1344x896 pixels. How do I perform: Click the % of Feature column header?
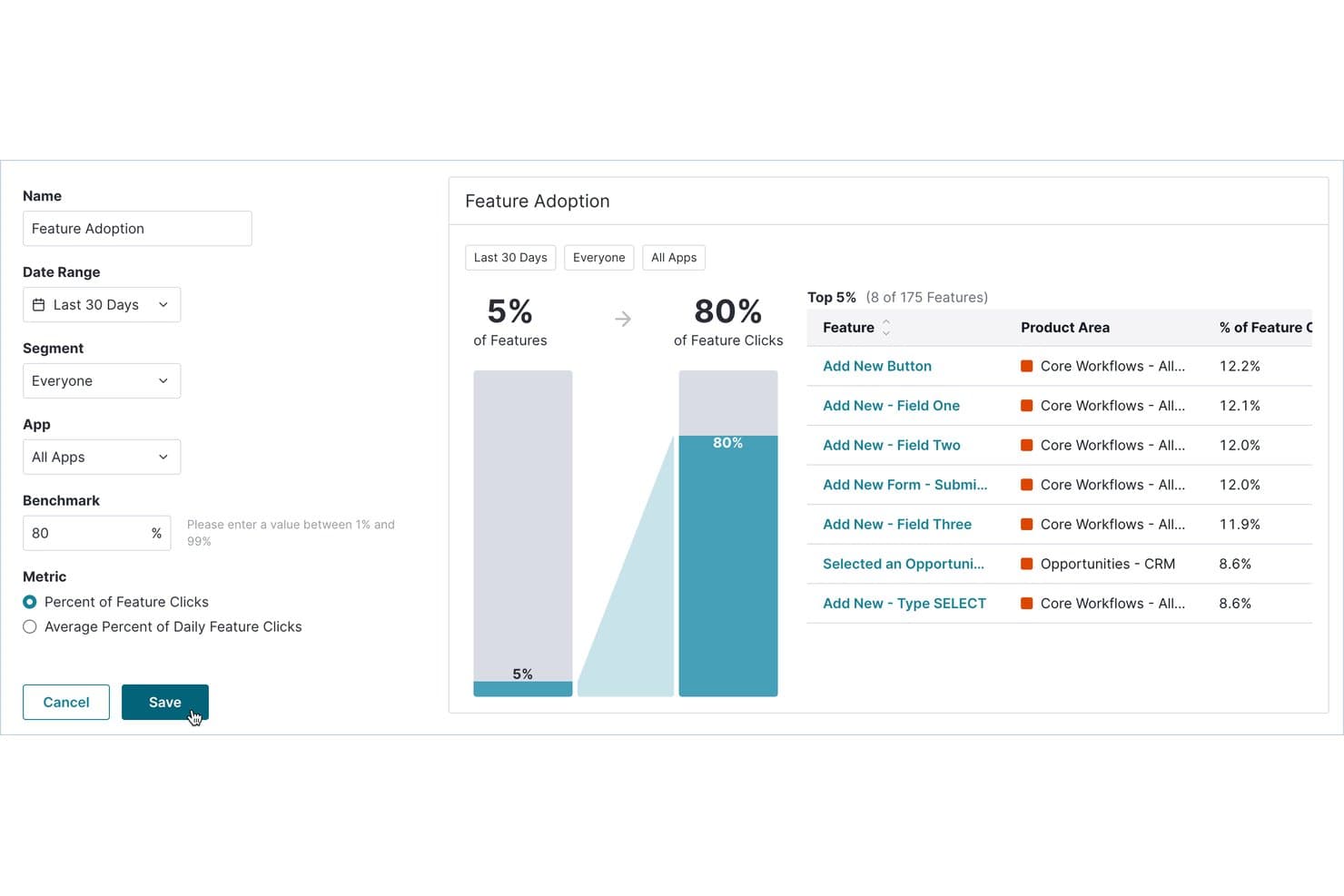click(1266, 328)
